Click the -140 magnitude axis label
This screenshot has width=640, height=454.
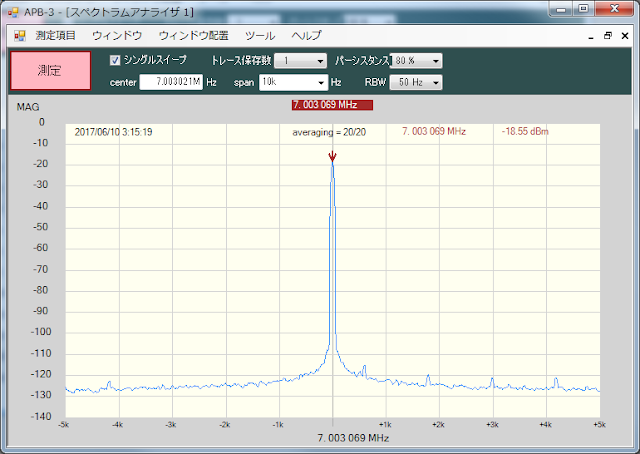tap(41, 416)
